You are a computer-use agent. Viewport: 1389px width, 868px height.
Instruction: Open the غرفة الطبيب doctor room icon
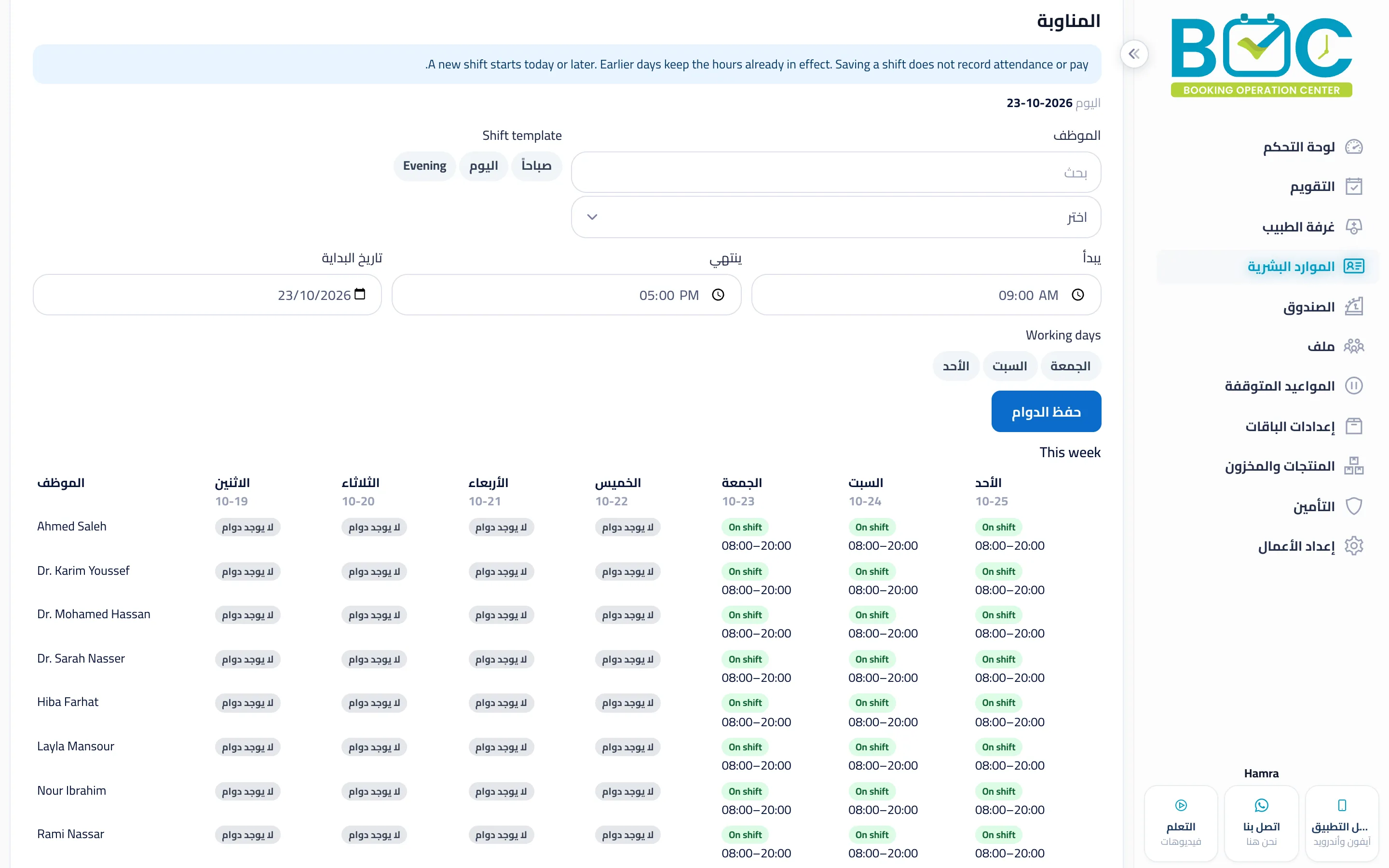pyautogui.click(x=1354, y=227)
